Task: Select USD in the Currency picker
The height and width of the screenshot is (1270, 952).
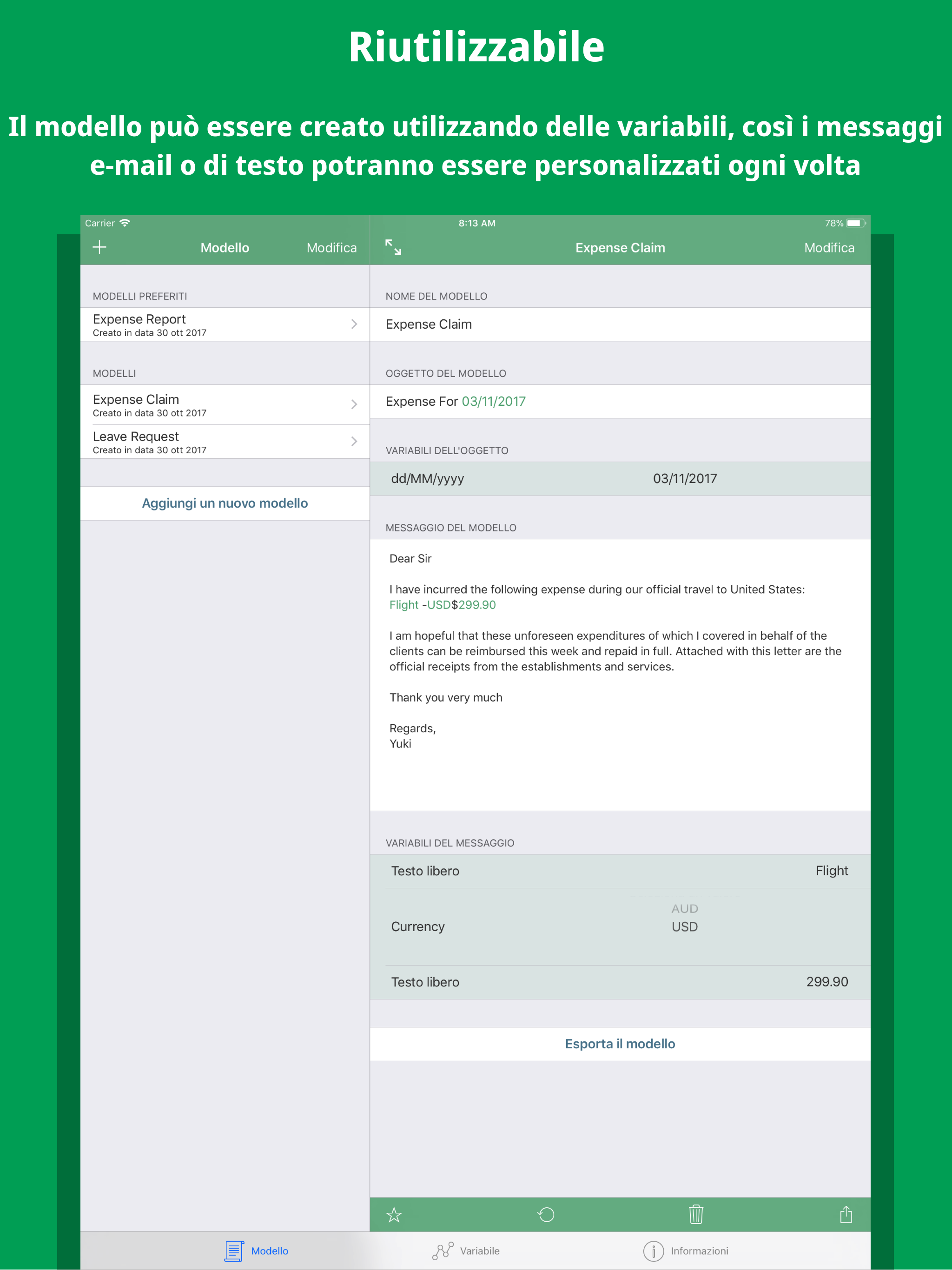Action: coord(684,926)
